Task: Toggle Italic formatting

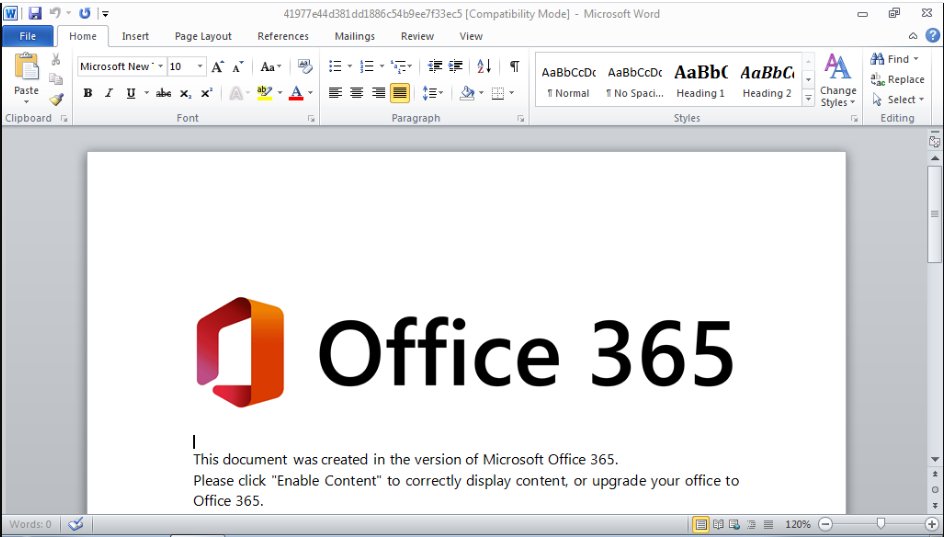Action: pos(109,93)
